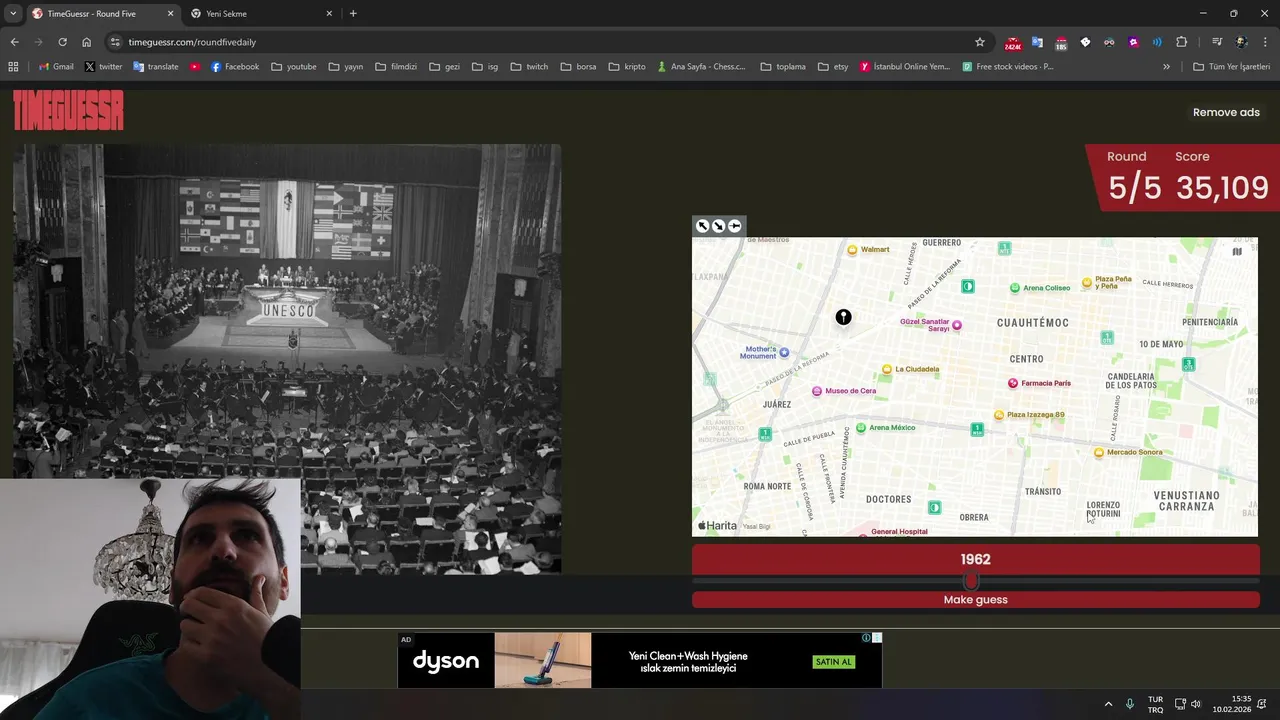The image size is (1280, 720).
Task: Open the youtube bookmarks folder
Action: click(x=293, y=66)
